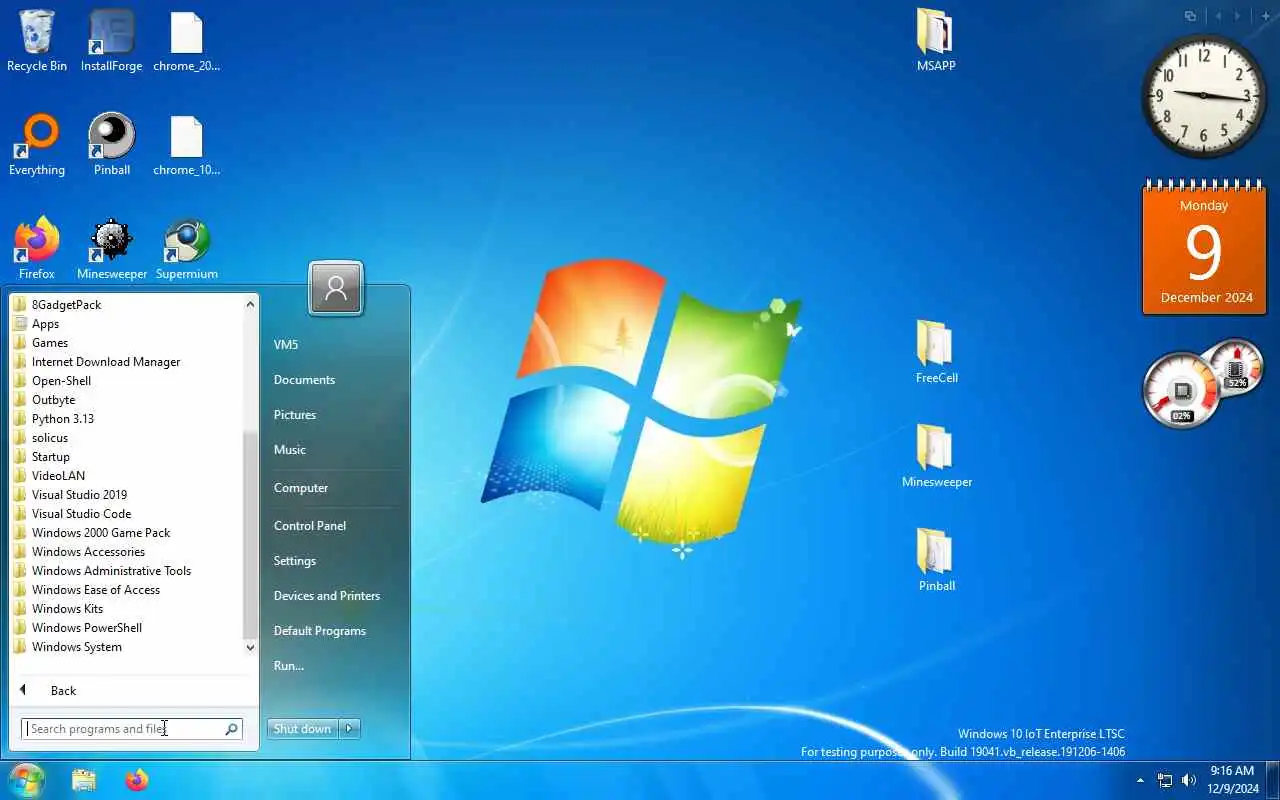Expand the Windows System folder
Viewport: 1280px width, 800px height.
pyautogui.click(x=126, y=646)
